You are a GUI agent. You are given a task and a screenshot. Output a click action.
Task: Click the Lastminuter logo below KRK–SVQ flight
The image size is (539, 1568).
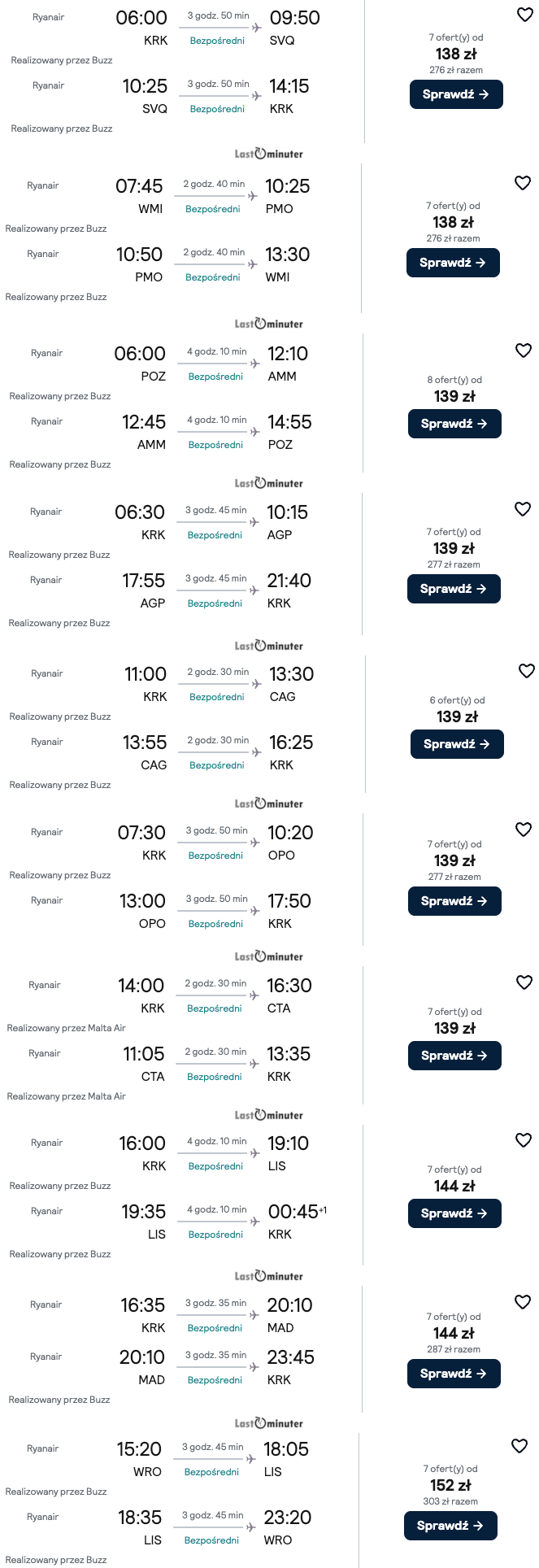coord(268,154)
